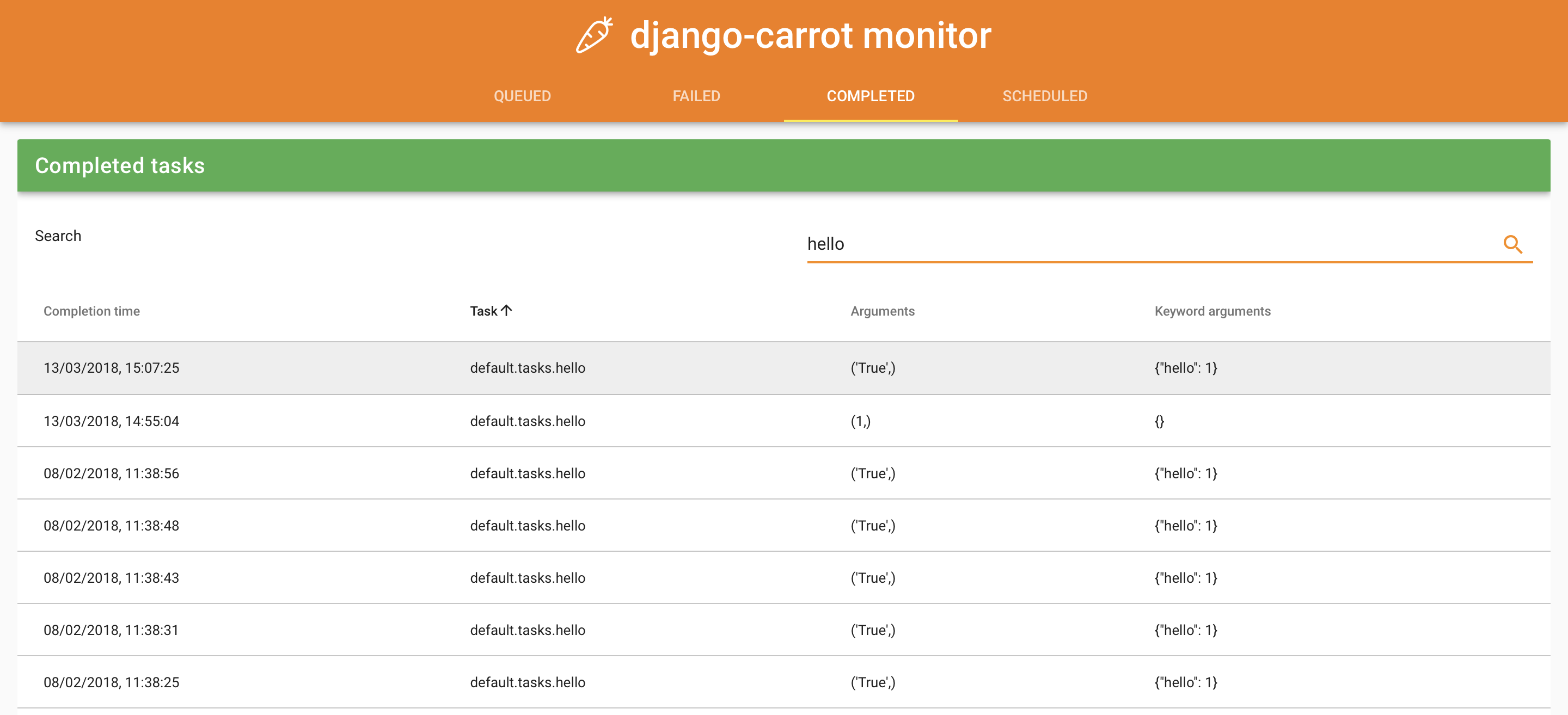Sort by Keyword arguments column header
Viewport: 1568px width, 715px height.
[1212, 311]
